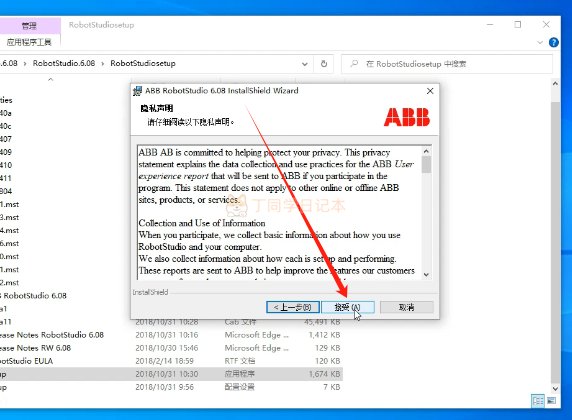Open Explorer help via the blue question icon
Image resolution: width=572 pixels, height=420 pixels.
pos(553,42)
